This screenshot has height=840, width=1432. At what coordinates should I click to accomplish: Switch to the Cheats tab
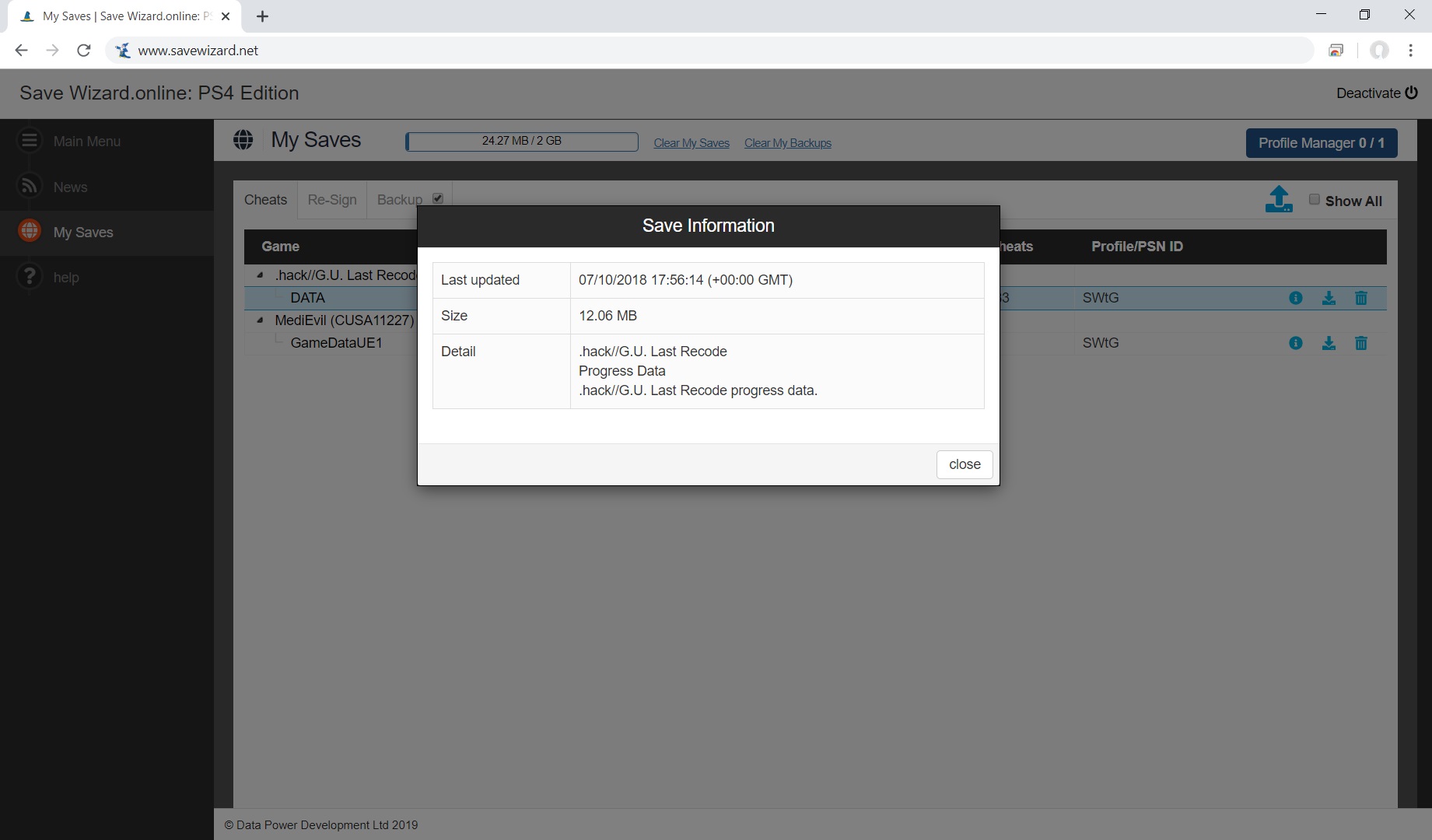click(x=265, y=200)
